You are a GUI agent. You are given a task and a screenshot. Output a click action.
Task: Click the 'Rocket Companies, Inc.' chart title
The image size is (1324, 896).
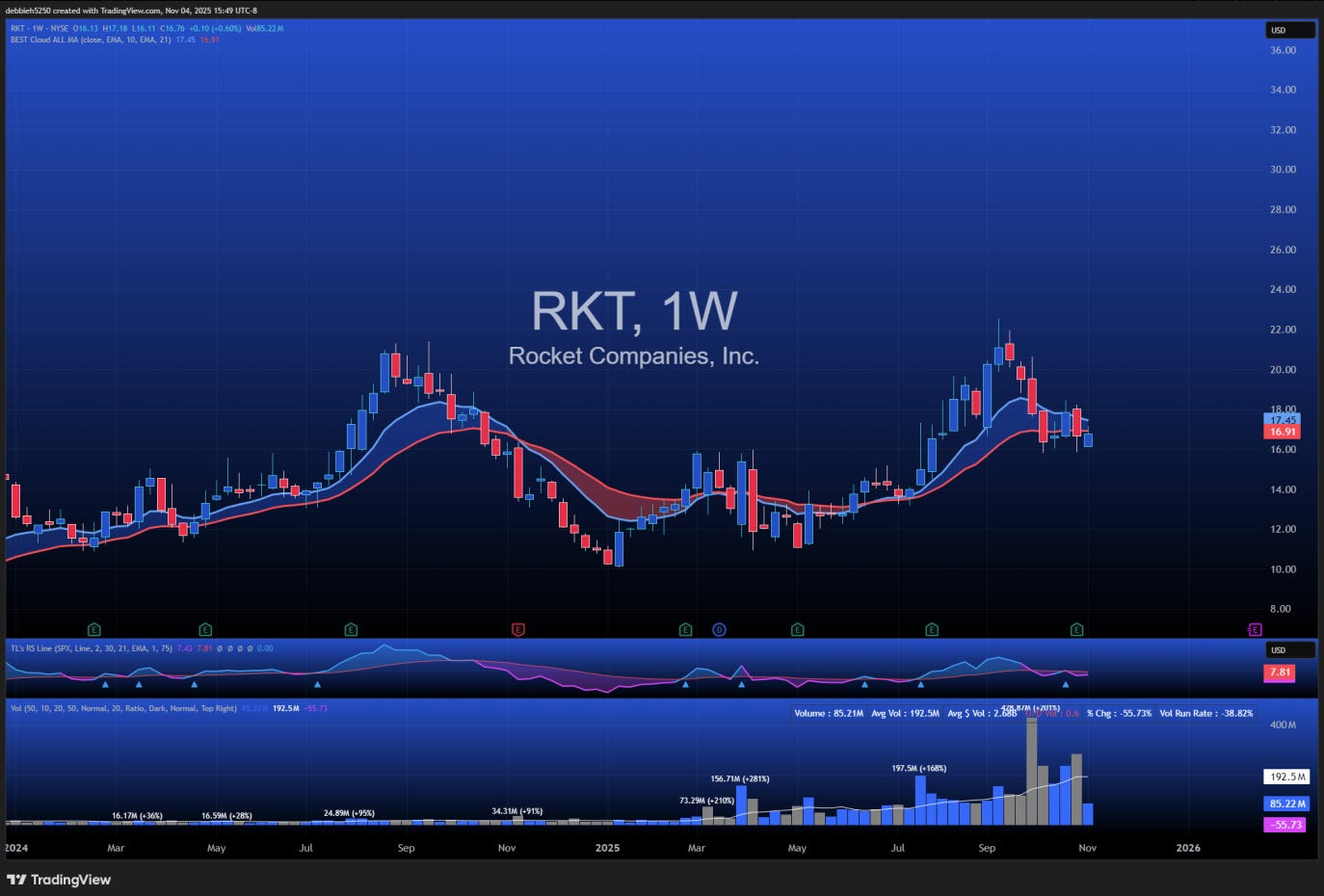tap(634, 356)
